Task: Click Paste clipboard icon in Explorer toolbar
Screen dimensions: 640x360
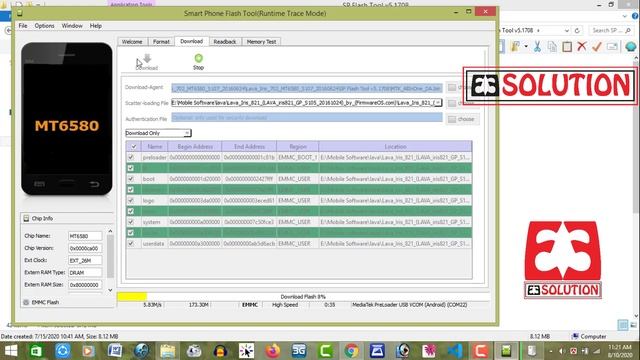Action: 567,47
